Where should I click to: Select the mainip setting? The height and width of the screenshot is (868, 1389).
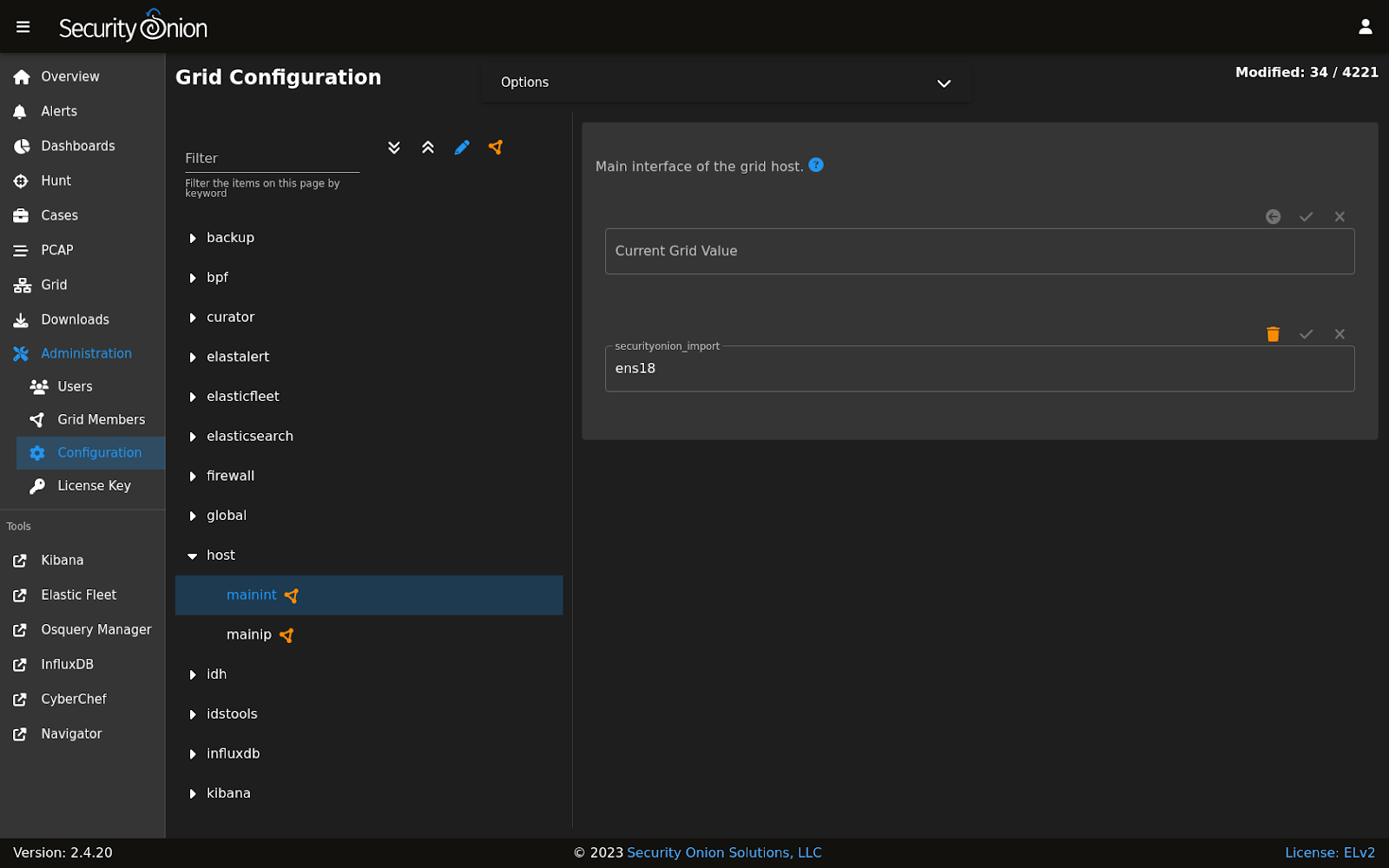(369, 635)
